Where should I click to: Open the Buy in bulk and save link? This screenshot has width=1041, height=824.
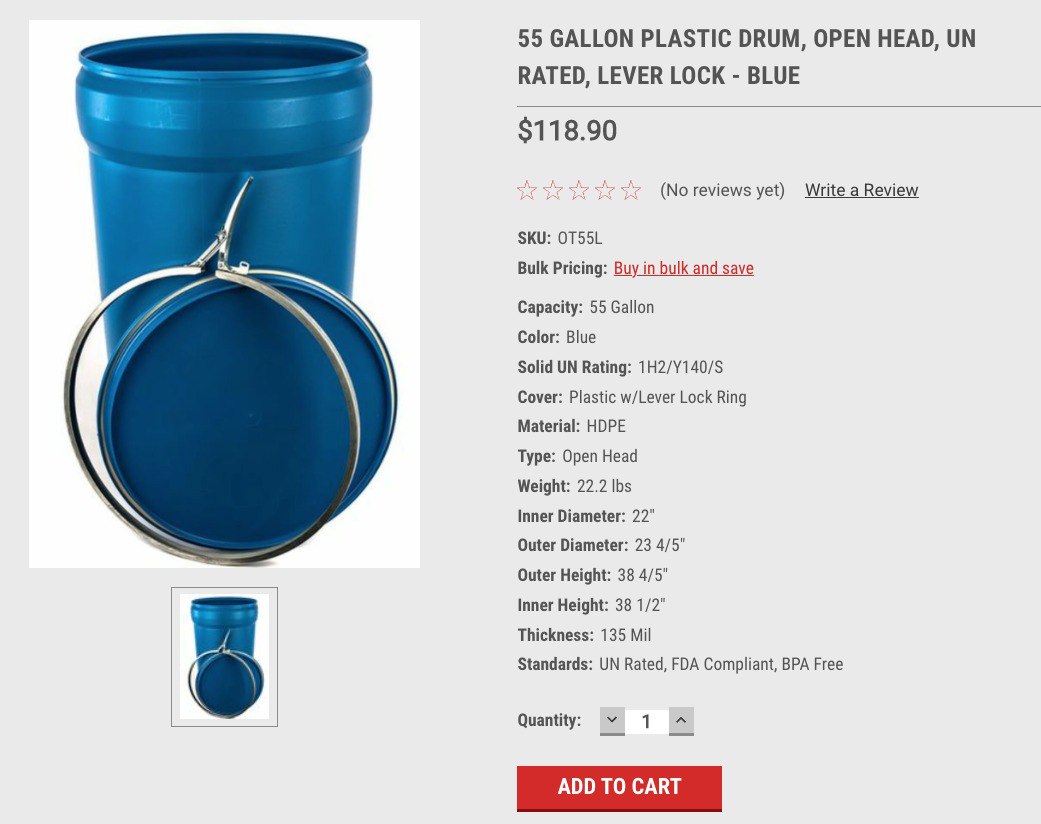pos(684,268)
